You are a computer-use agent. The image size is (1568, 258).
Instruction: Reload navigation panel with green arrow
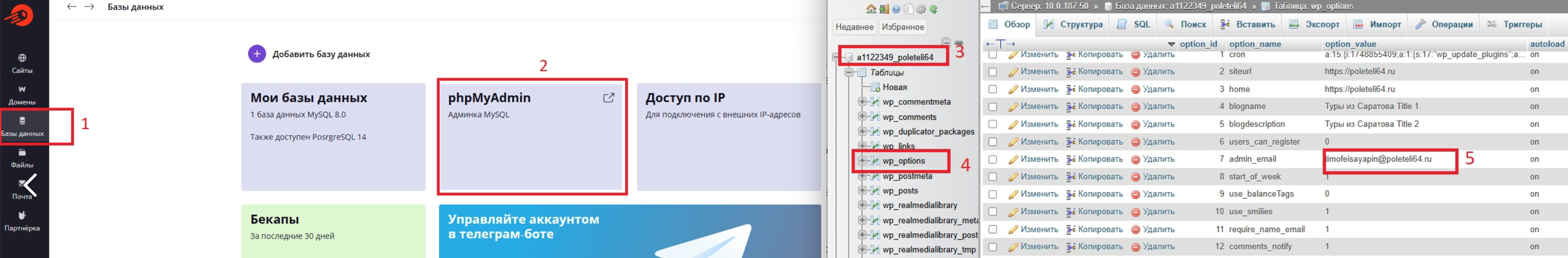[933, 9]
